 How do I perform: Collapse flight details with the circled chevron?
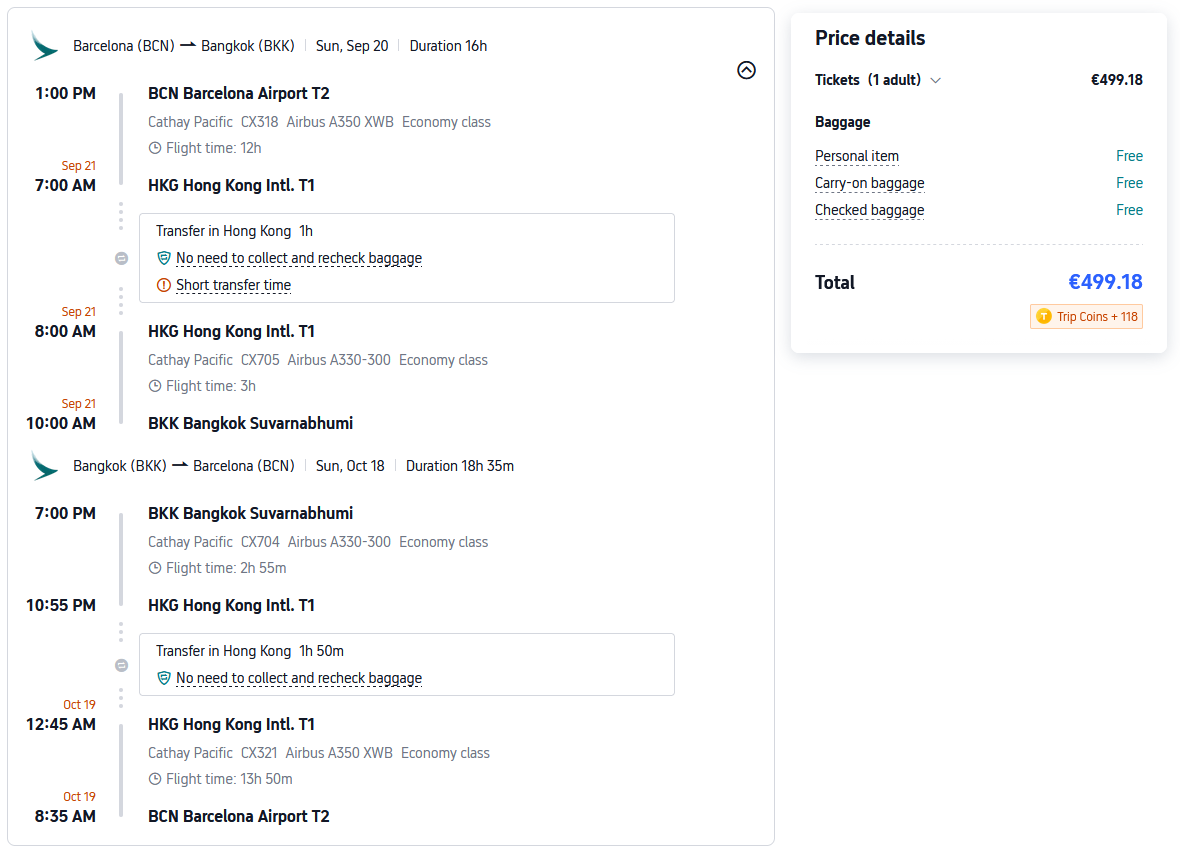point(746,70)
